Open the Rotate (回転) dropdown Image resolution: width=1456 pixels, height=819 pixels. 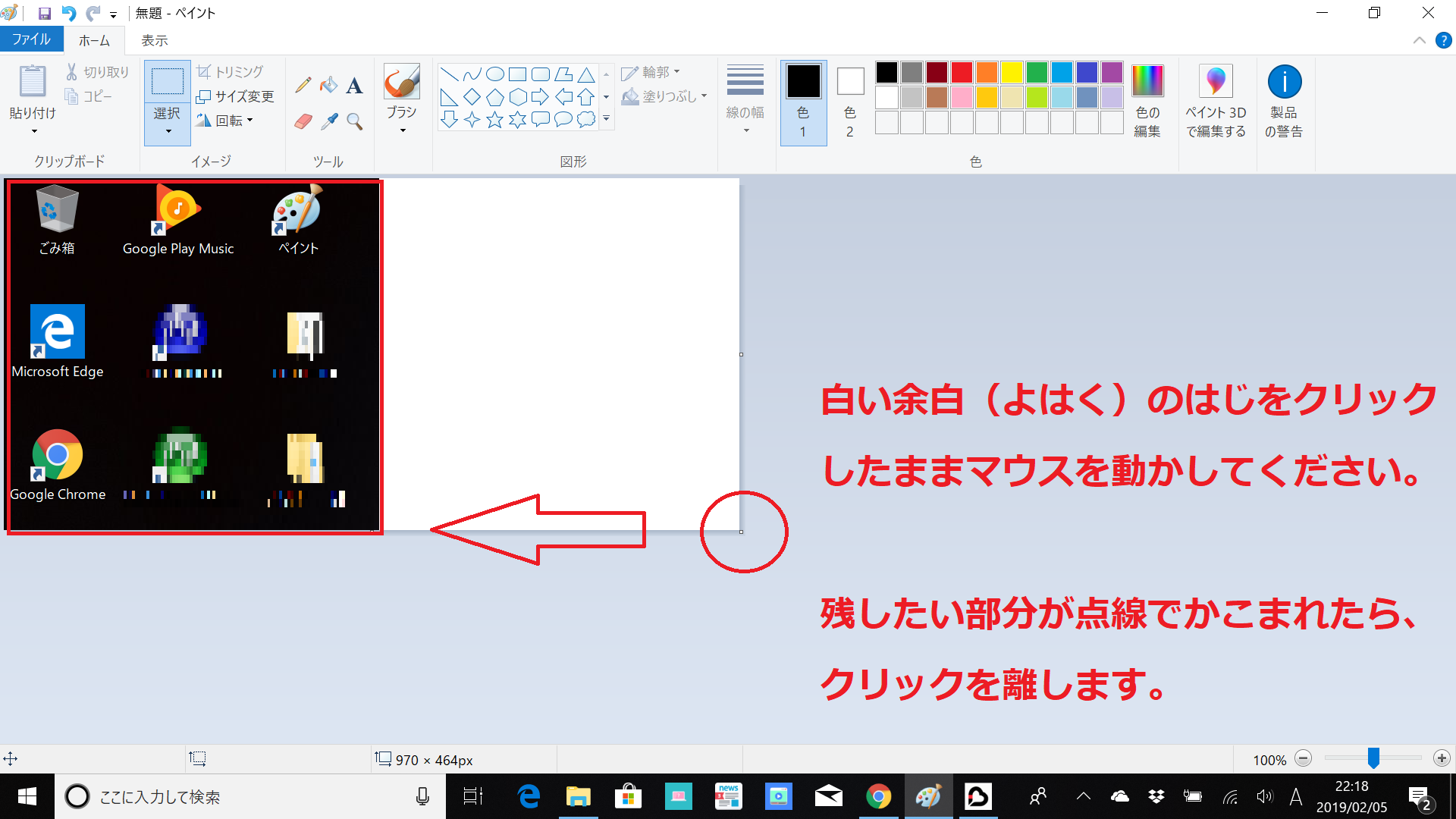pos(224,121)
